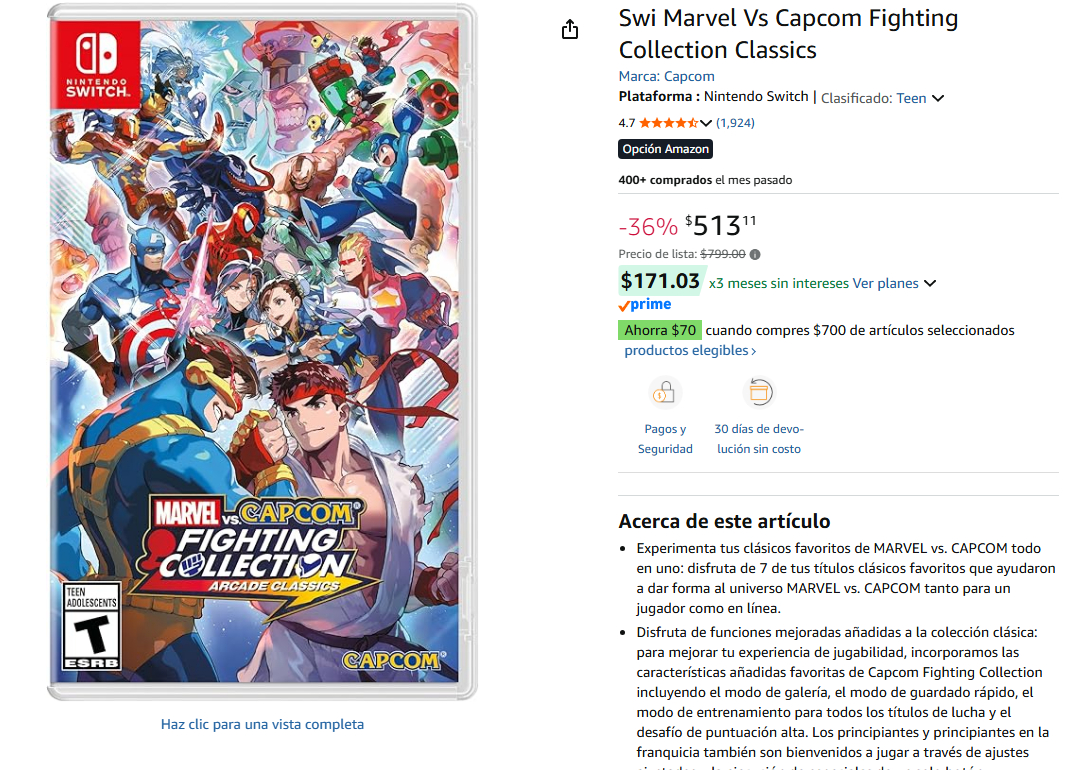Click the 30-day return box icon
This screenshot has height=770, width=1082.
tap(759, 393)
